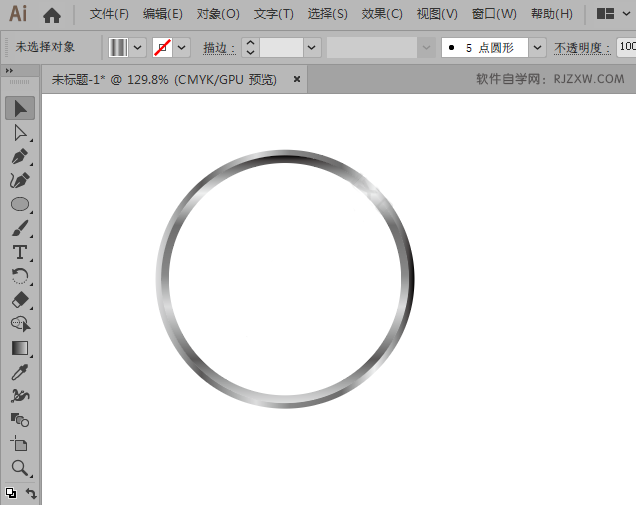Pick the Ellipse tool
The height and width of the screenshot is (505, 636).
[20, 204]
